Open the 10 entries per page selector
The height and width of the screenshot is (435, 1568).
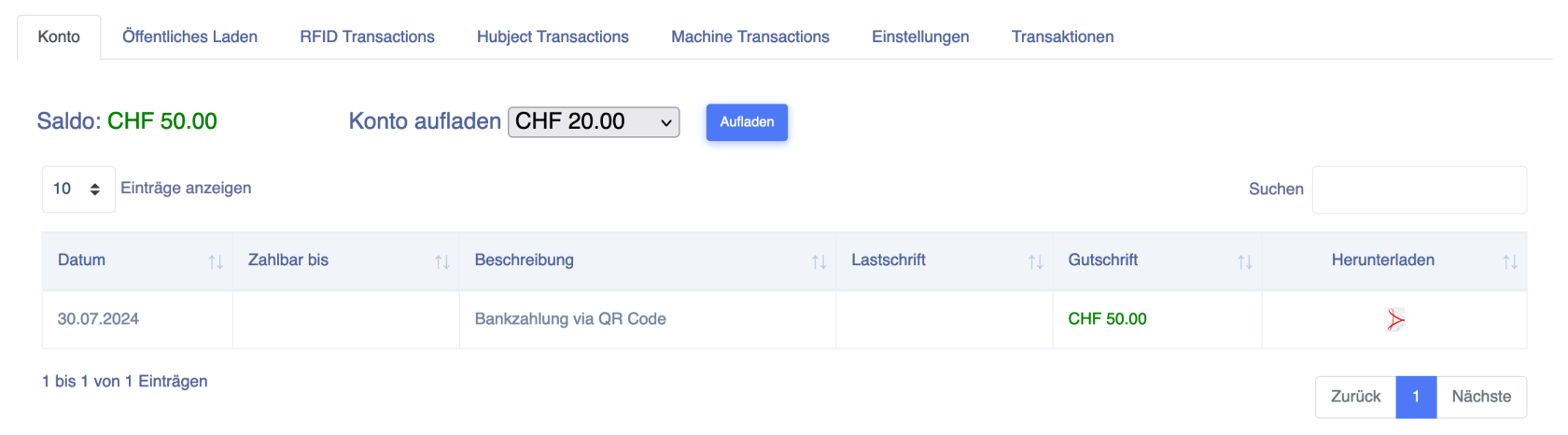pyautogui.click(x=78, y=189)
